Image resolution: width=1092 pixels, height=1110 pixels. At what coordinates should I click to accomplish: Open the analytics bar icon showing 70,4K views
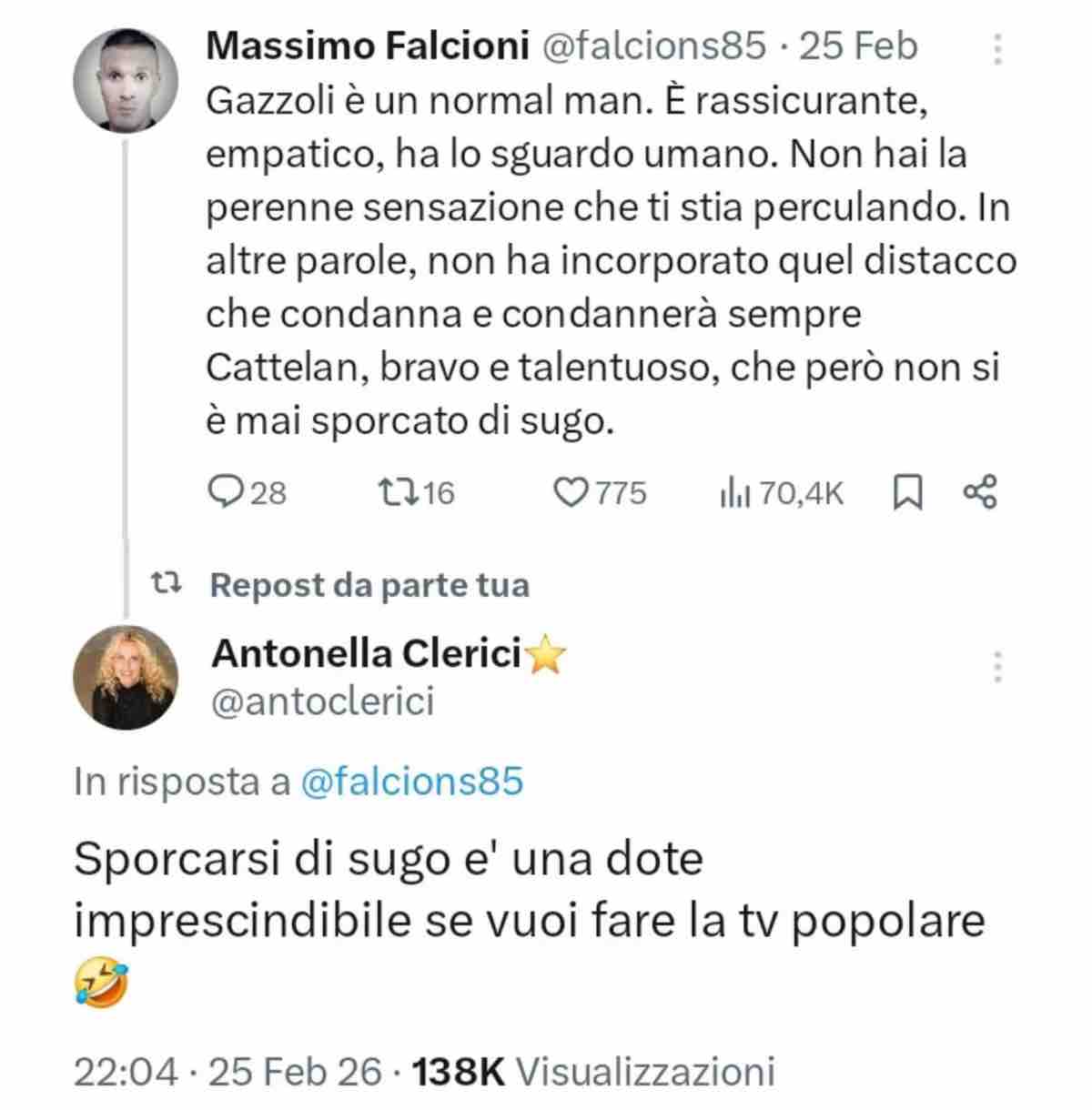pos(736,494)
